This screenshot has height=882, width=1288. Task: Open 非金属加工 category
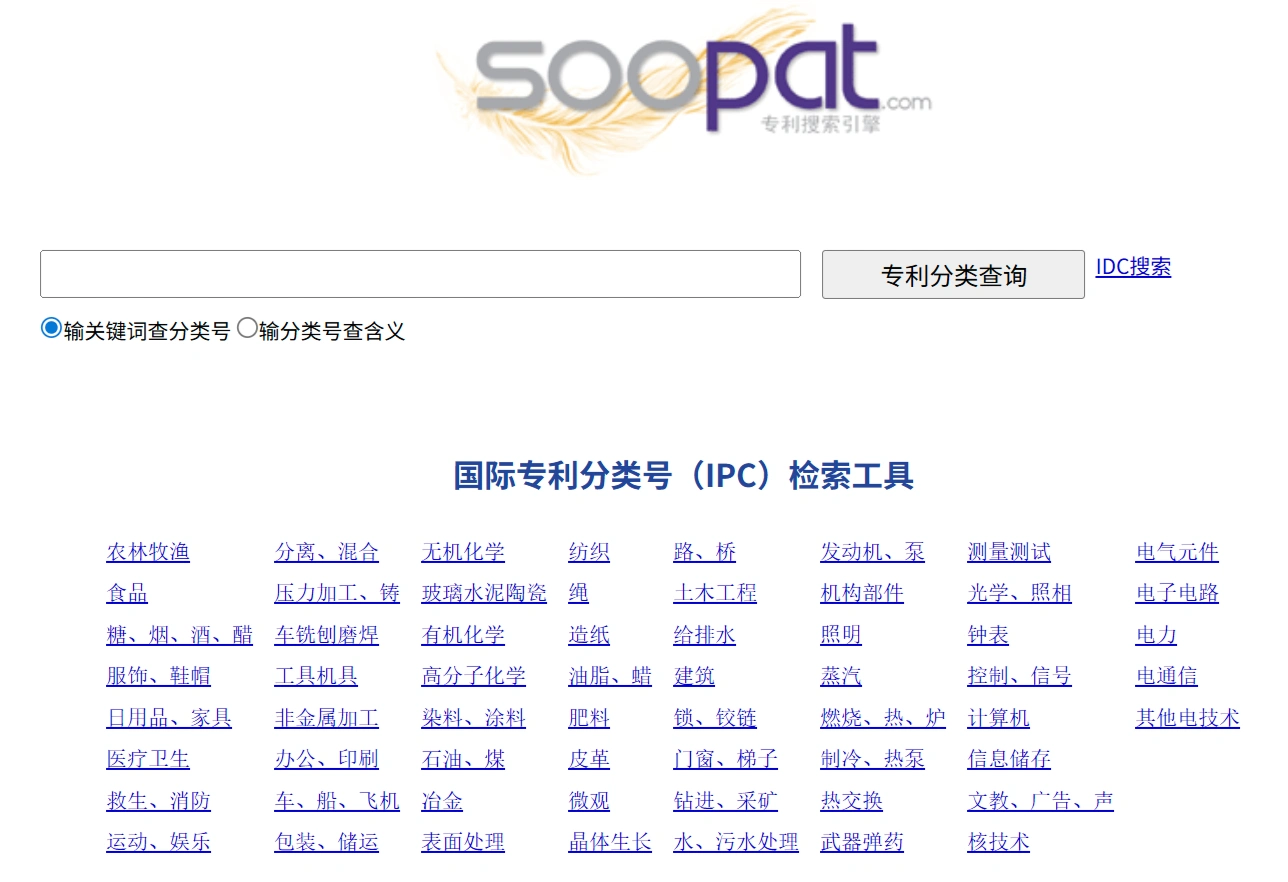(327, 718)
